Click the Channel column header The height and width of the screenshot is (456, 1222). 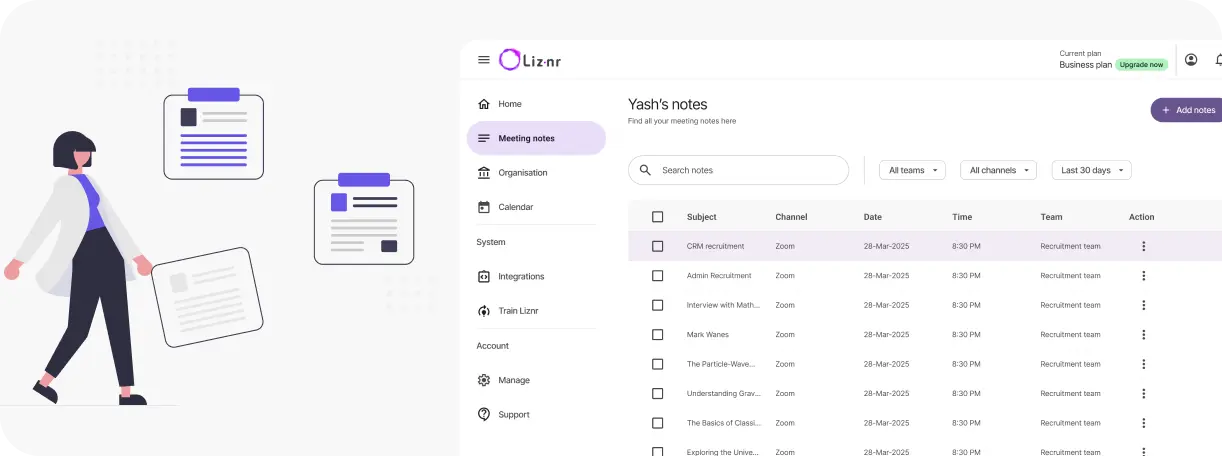click(x=791, y=217)
